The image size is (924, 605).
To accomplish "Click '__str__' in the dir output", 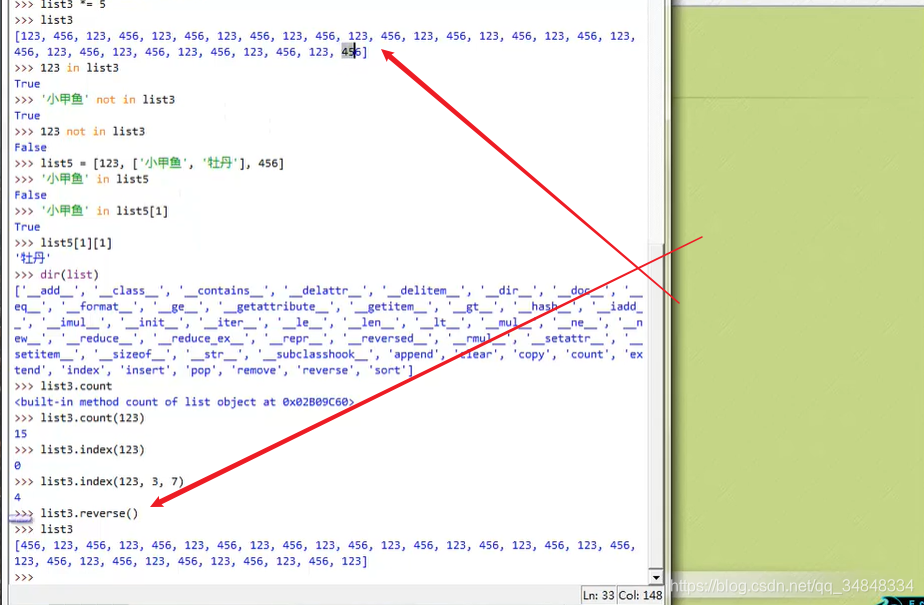I will click(217, 354).
